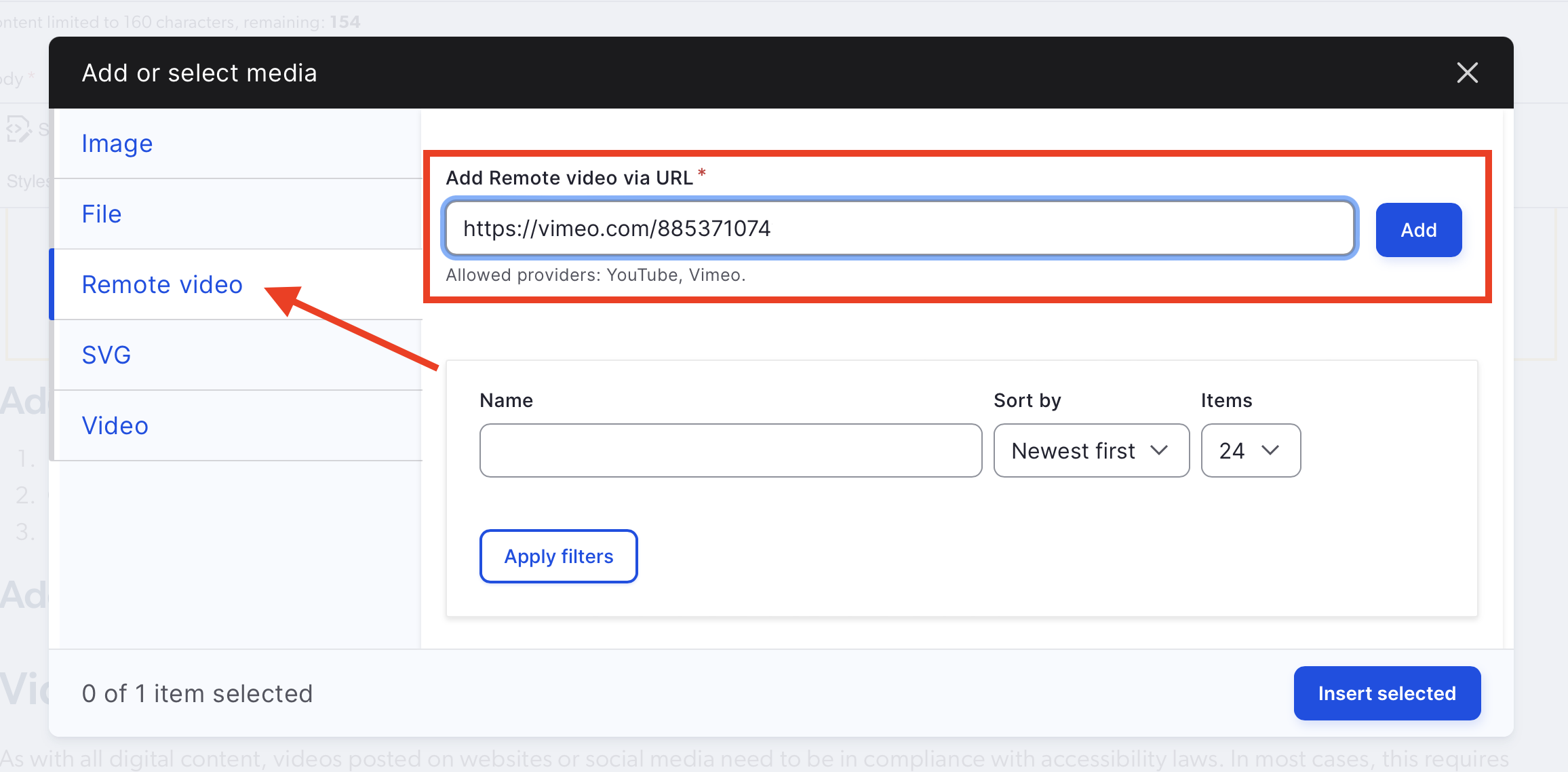Click the 'Add or select media' title
The height and width of the screenshot is (772, 1568).
tap(199, 73)
